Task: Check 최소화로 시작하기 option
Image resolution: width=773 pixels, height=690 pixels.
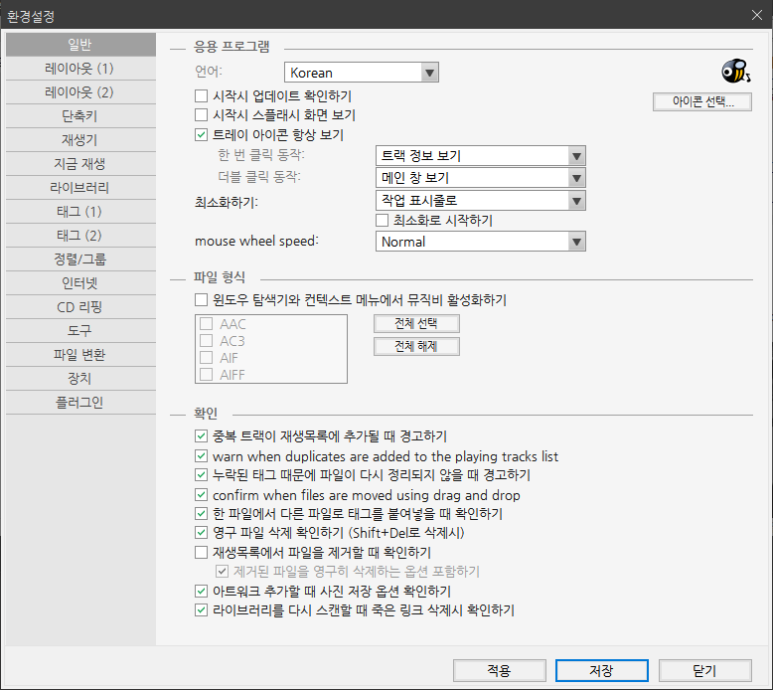Action: 382,220
